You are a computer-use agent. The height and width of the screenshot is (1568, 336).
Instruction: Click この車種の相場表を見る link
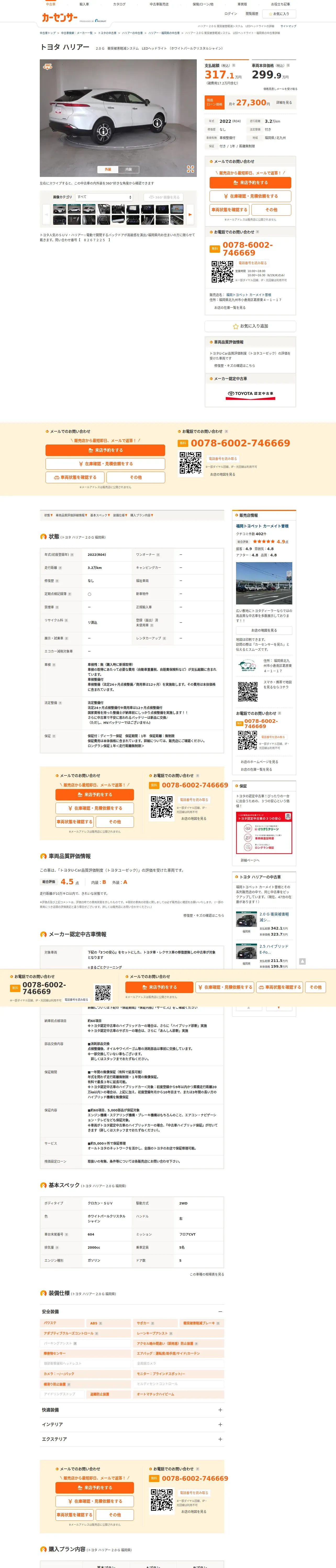(207, 1274)
